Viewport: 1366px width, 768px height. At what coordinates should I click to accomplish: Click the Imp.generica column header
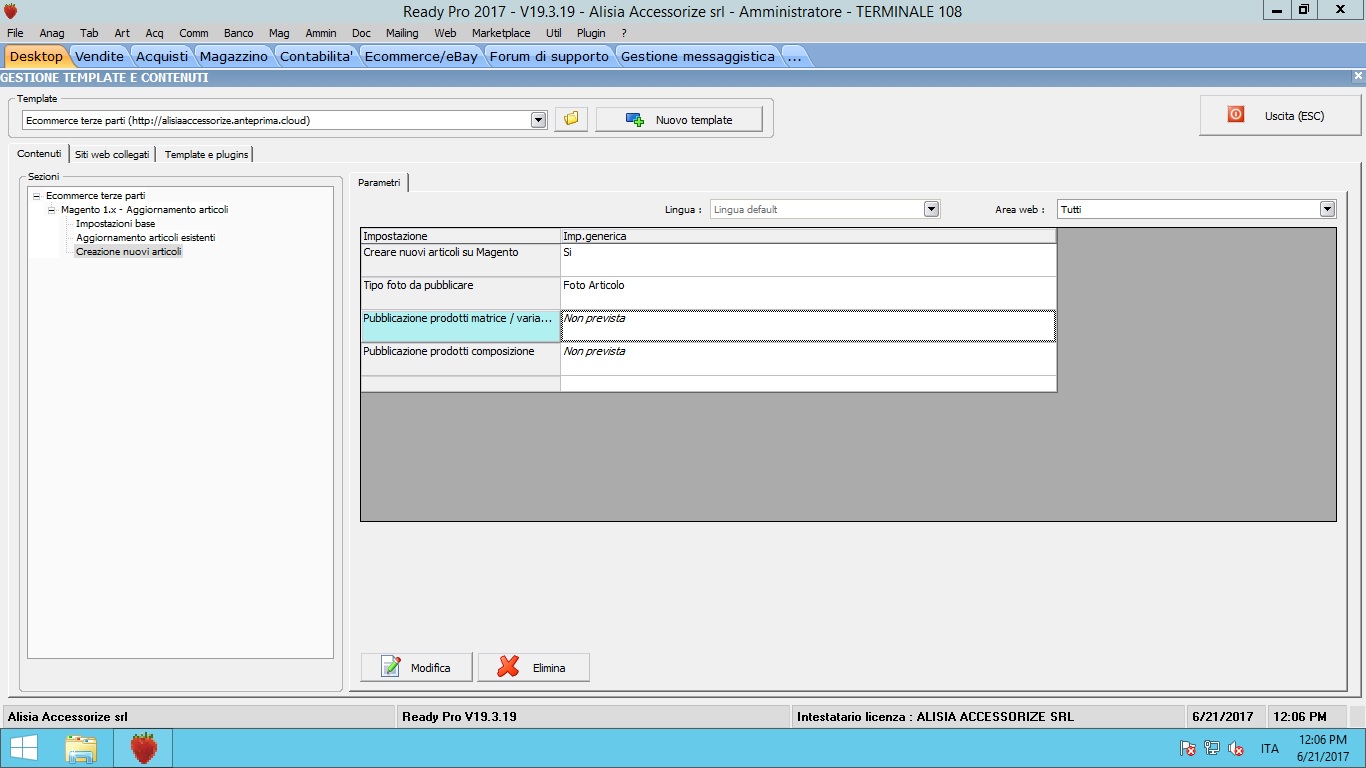pyautogui.click(x=808, y=236)
